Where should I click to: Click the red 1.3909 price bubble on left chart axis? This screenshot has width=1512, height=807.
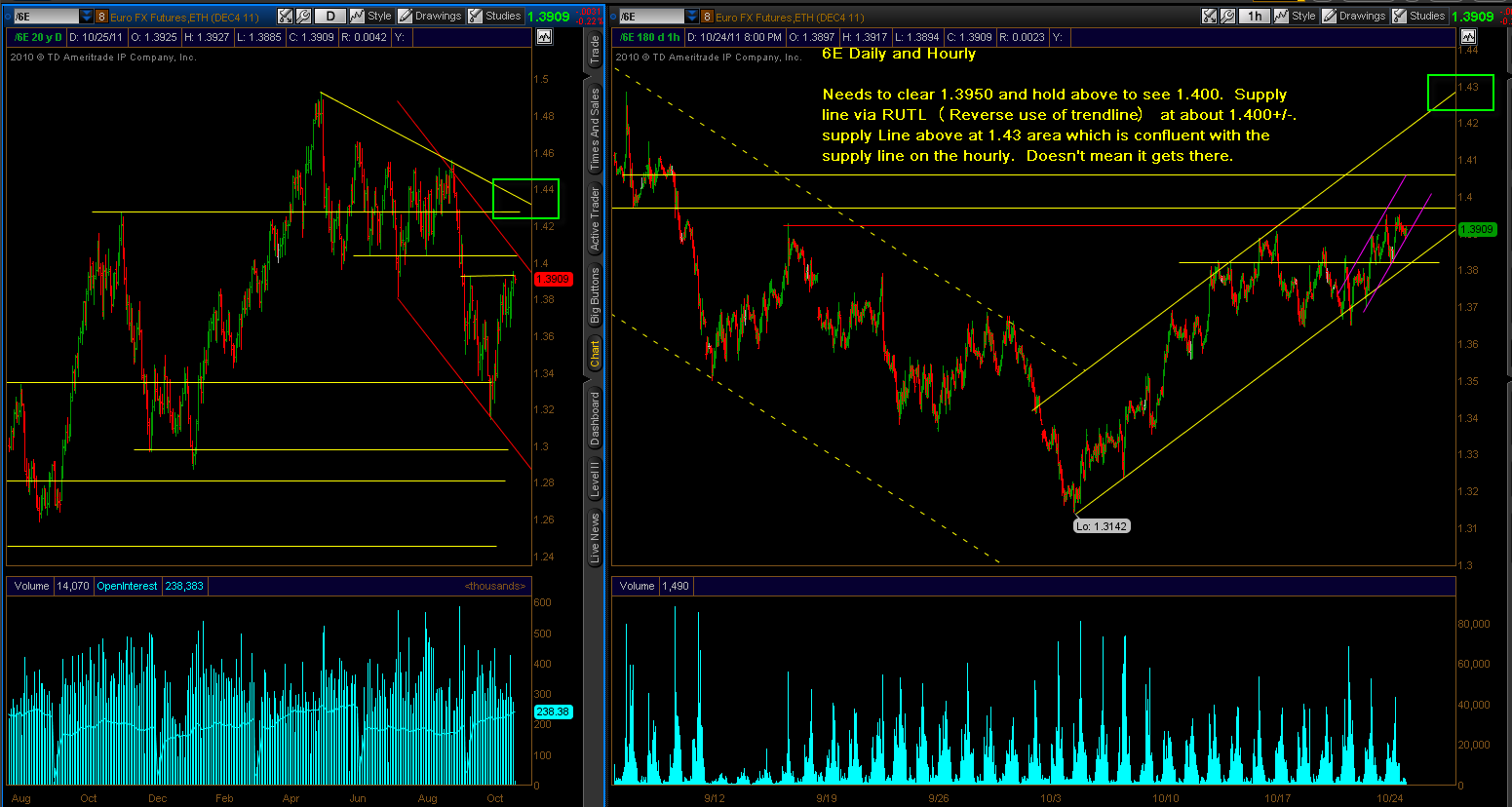tap(553, 279)
